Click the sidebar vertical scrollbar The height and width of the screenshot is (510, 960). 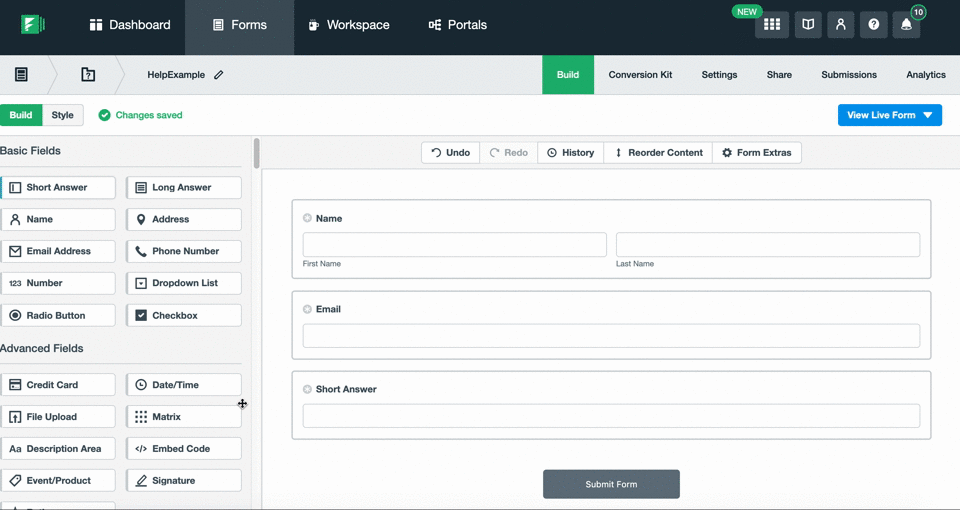(256, 153)
